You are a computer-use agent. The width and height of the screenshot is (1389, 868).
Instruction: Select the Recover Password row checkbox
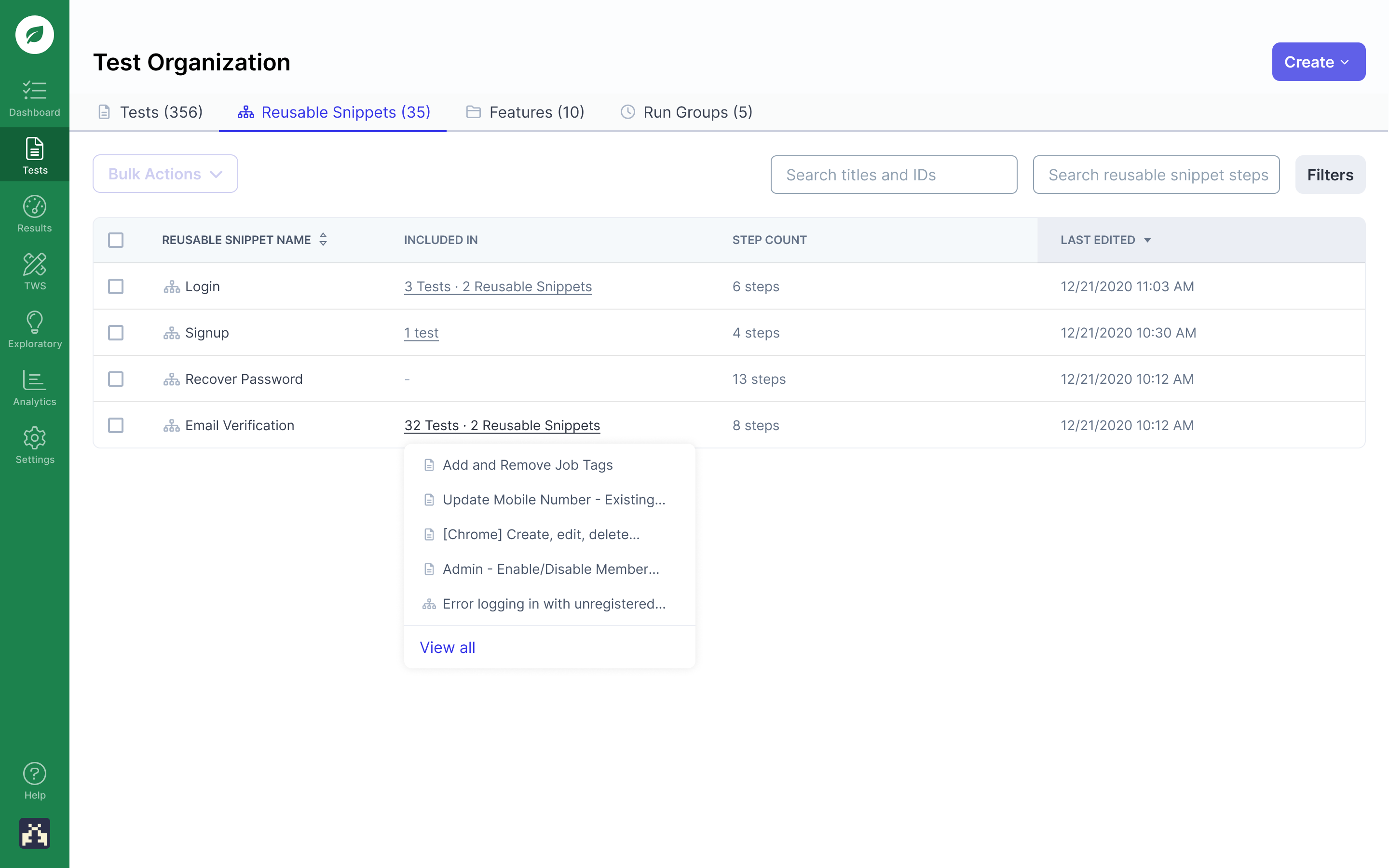click(116, 379)
